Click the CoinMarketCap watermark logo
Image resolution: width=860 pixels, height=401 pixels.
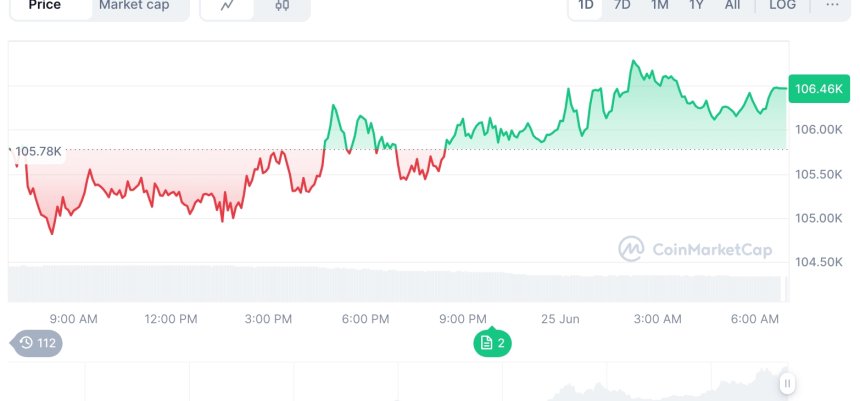coord(695,249)
